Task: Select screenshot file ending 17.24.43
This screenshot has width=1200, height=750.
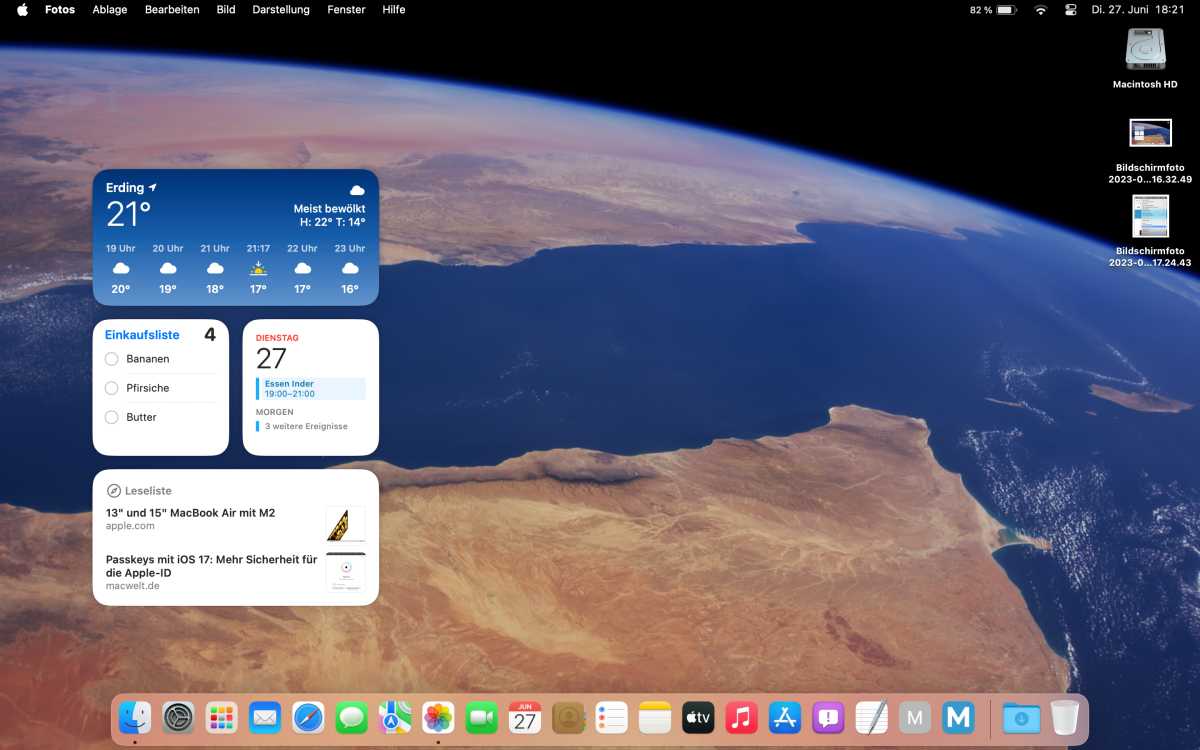Action: (1150, 216)
